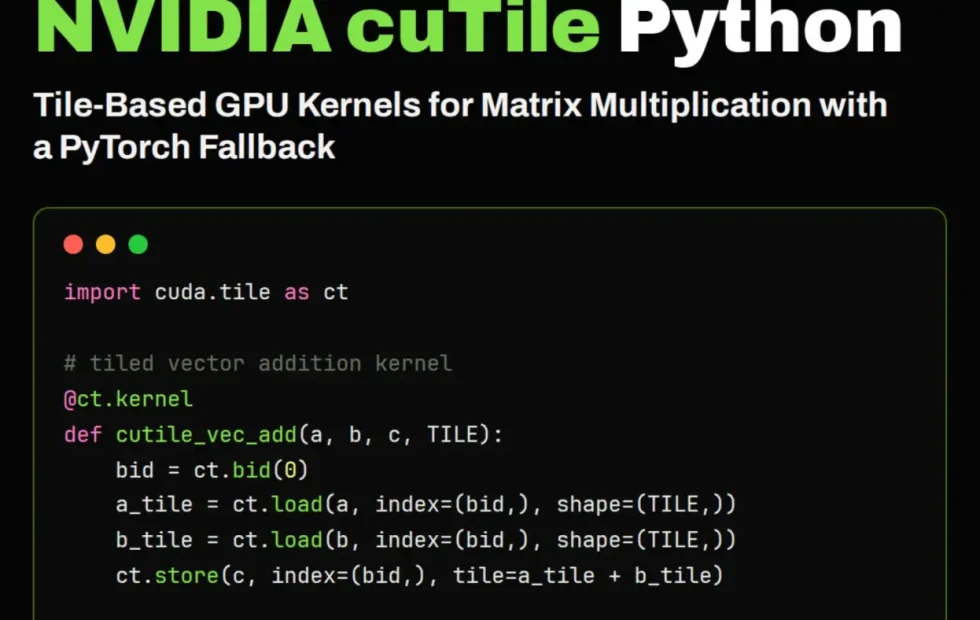Click the subtitle line 'a PyTorch Fallback'
The image size is (980, 620).
coord(184,149)
